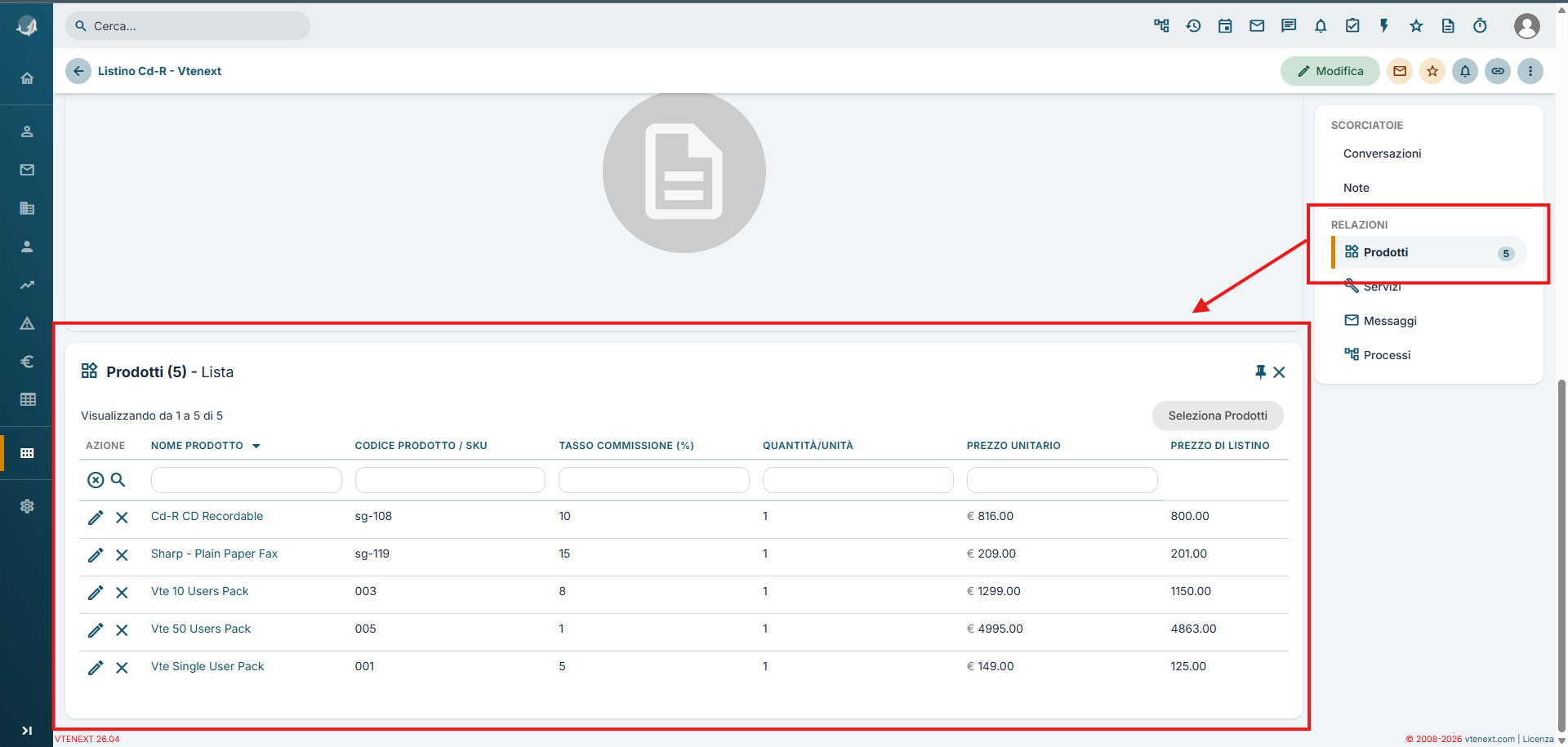Viewport: 1568px width, 747px height.
Task: Open the to-do checklist icon in top bar
Action: 1352,26
